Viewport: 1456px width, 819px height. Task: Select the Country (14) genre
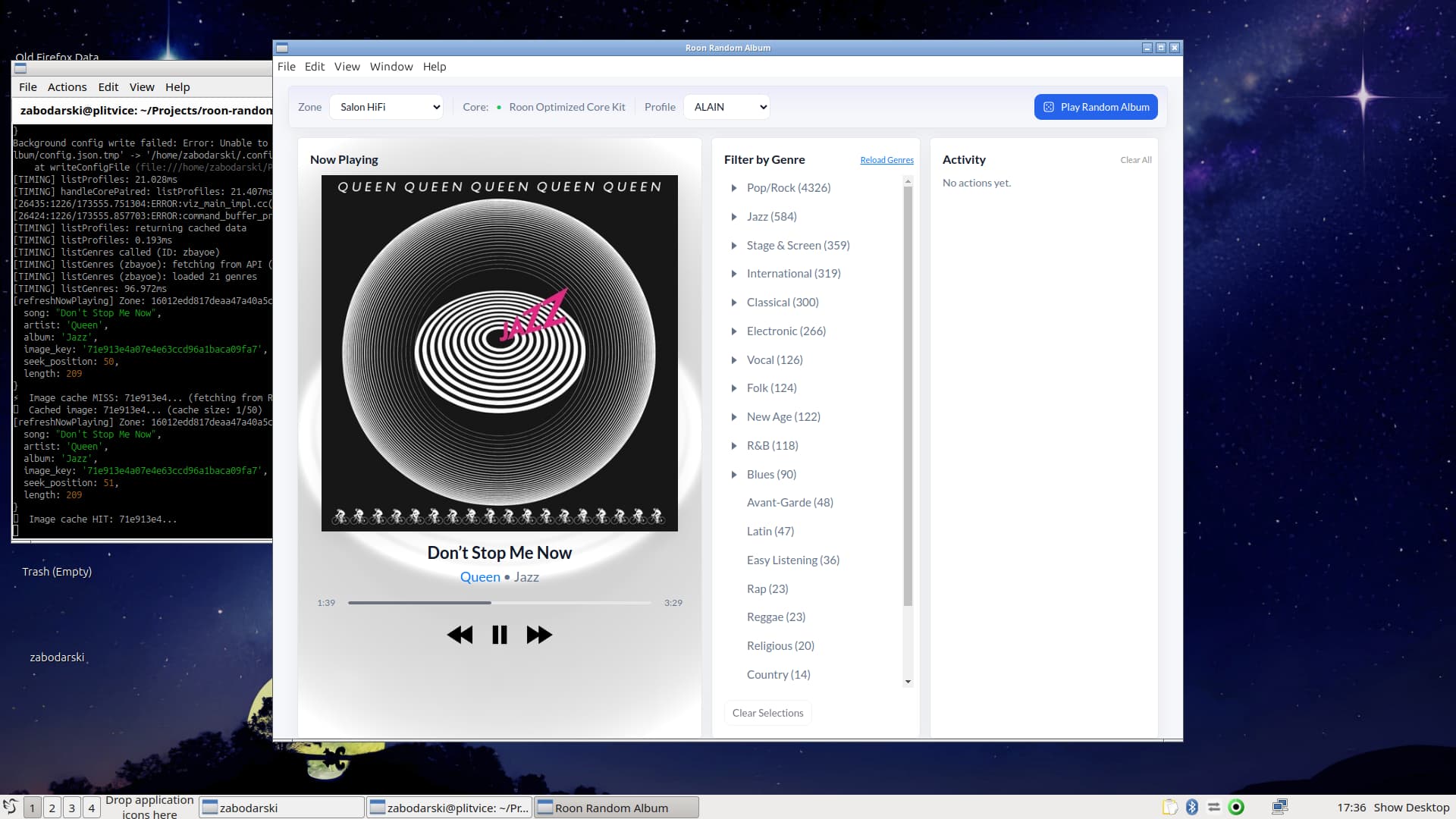[x=779, y=675]
